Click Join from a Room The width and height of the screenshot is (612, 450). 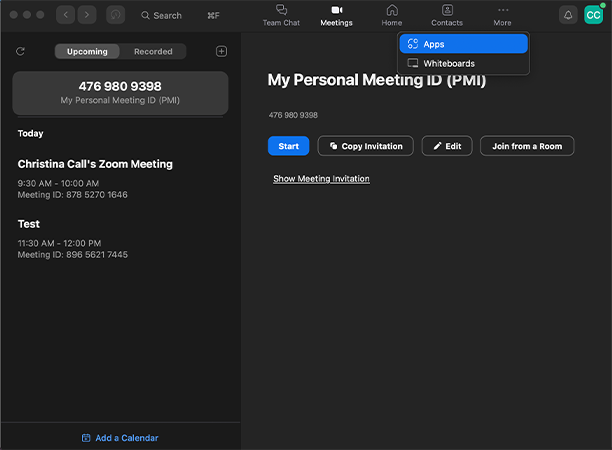pos(527,146)
